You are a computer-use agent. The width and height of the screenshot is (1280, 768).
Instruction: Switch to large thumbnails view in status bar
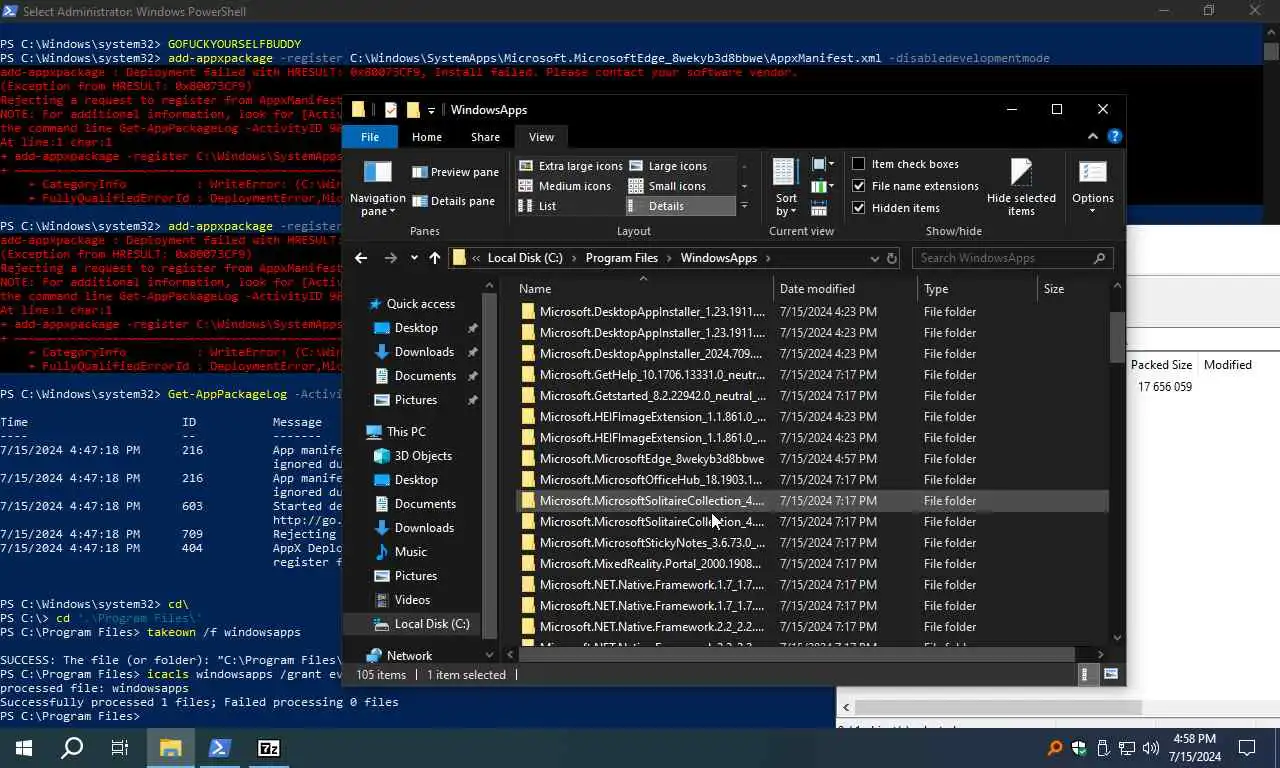click(1110, 675)
